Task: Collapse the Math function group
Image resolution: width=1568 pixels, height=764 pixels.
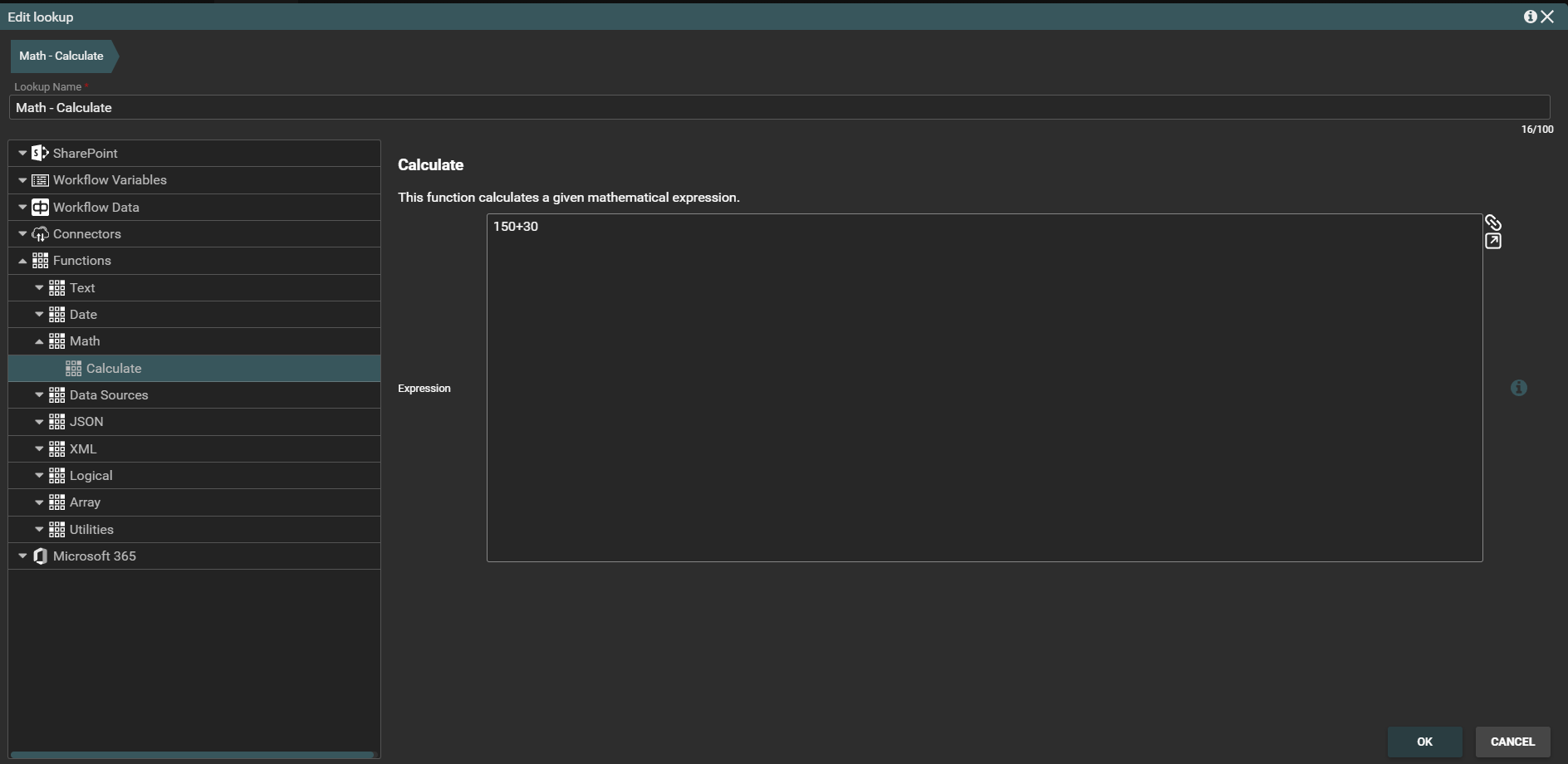Action: 39,341
